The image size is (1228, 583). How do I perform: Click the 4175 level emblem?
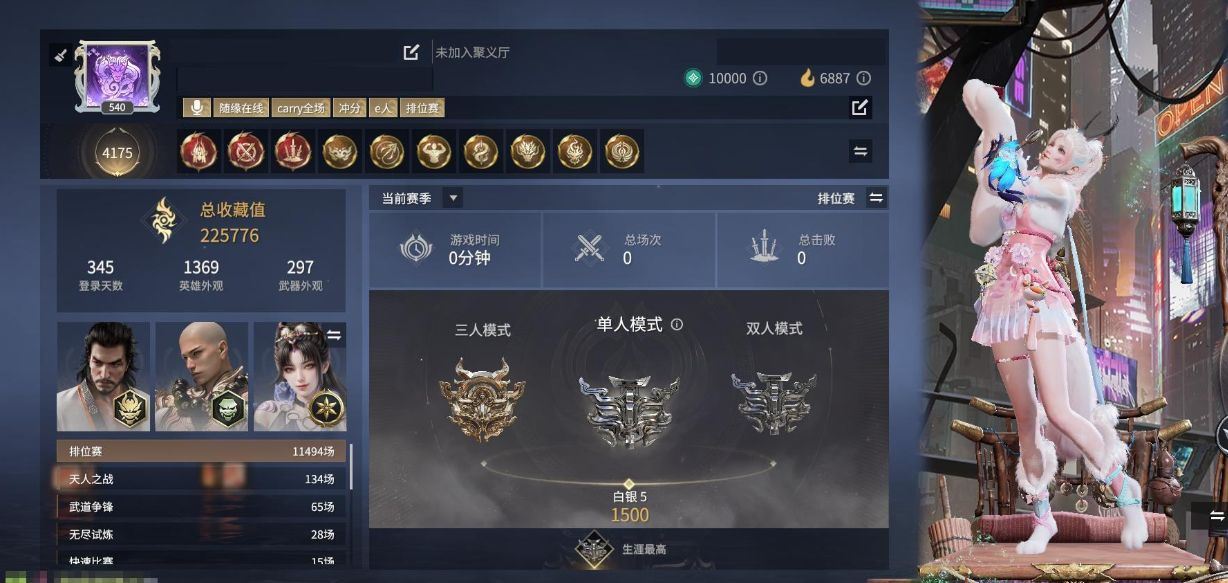tap(117, 153)
